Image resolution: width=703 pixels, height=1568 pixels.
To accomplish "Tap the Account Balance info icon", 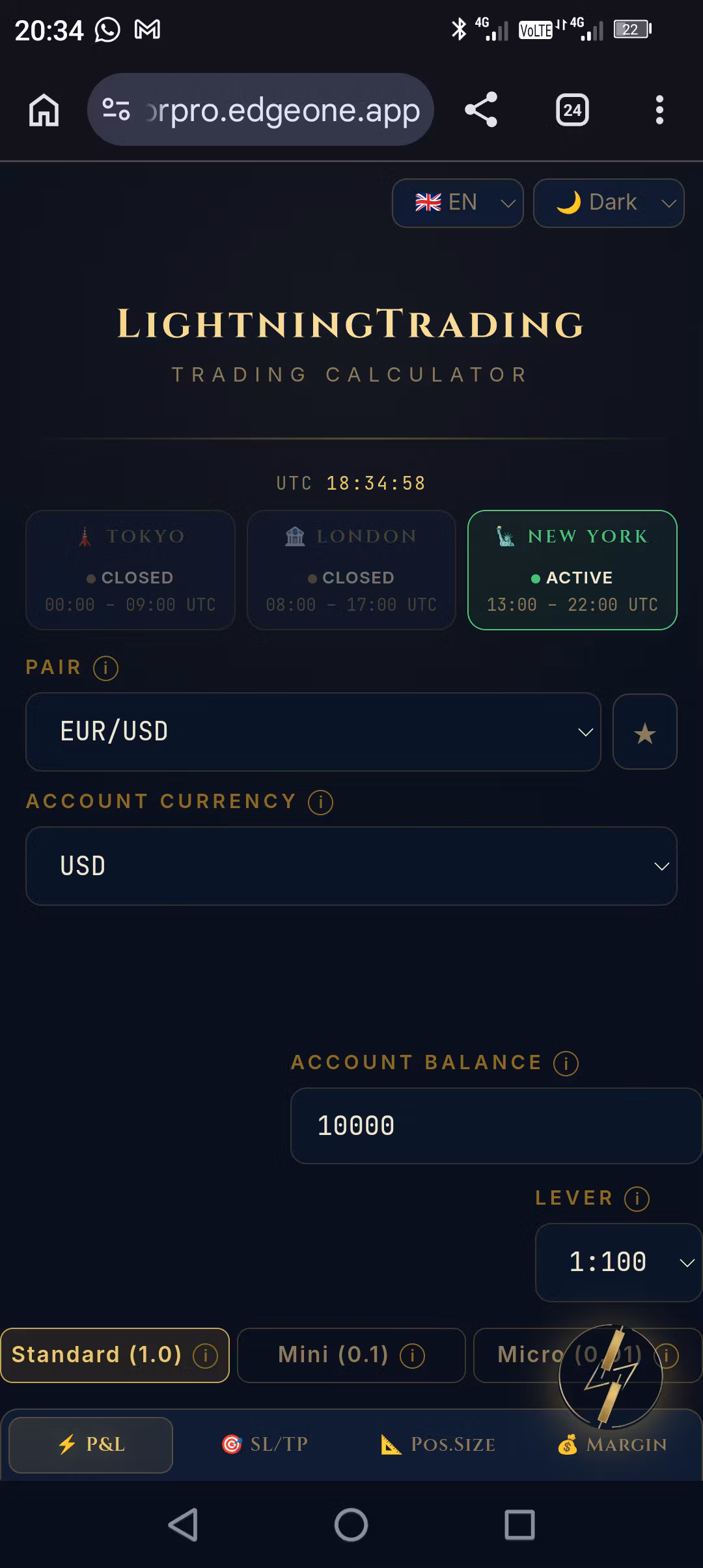I will [566, 1063].
